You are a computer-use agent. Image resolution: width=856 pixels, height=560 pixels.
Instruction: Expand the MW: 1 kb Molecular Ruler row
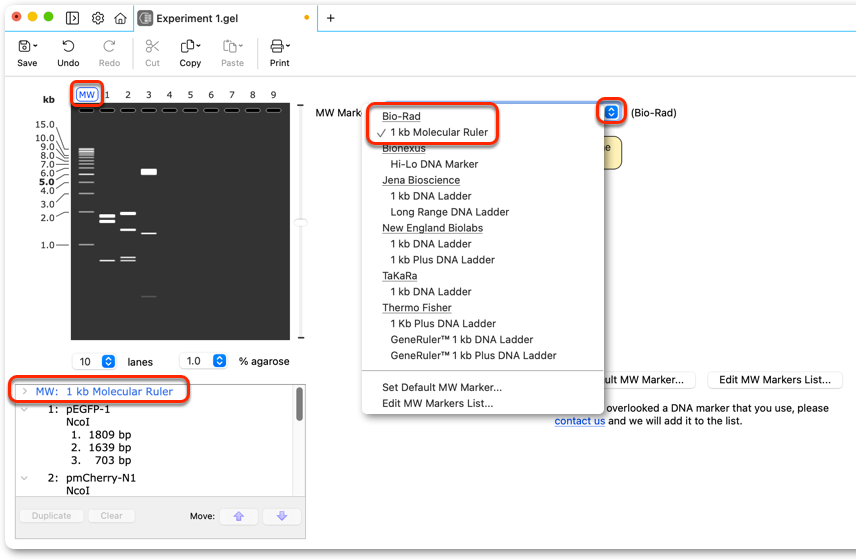[25, 391]
